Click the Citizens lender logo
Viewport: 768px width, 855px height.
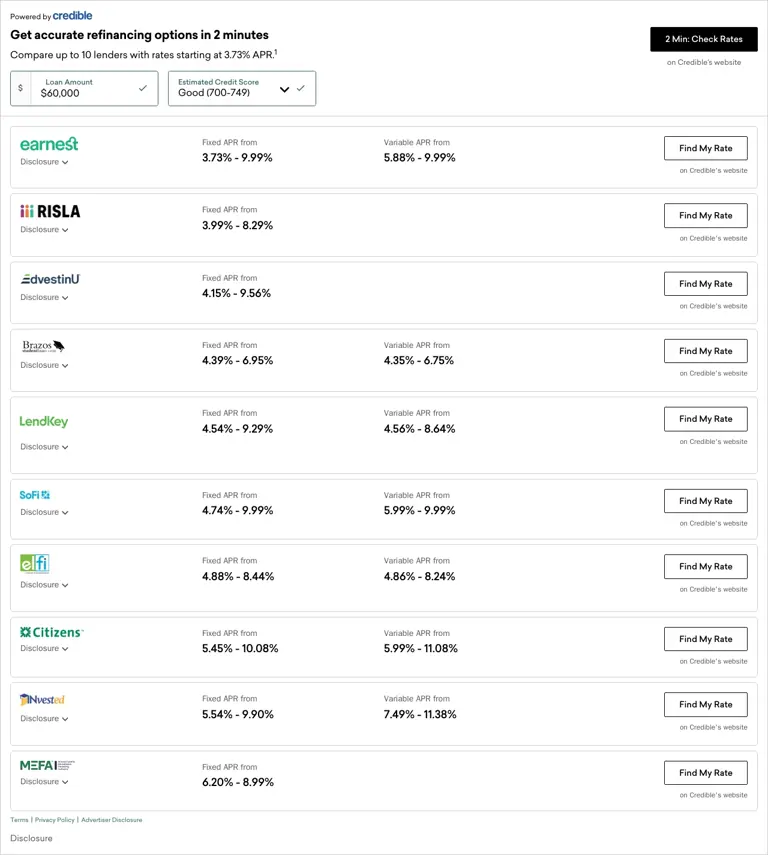51,632
